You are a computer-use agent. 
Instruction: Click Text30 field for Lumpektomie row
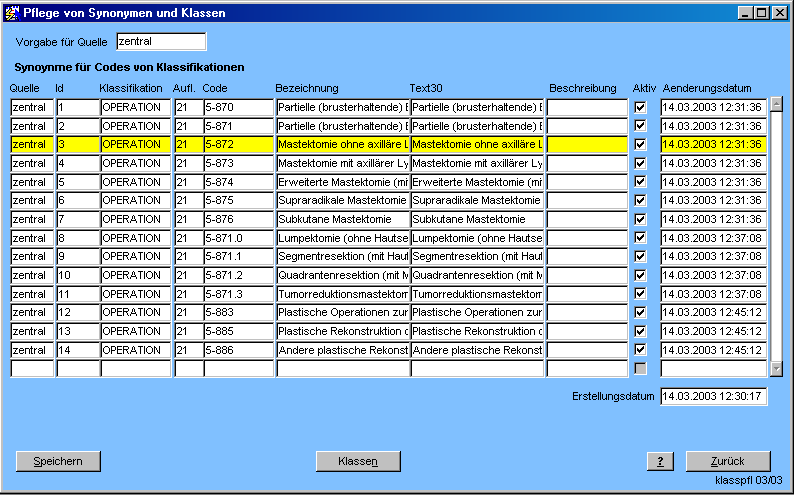click(476, 238)
